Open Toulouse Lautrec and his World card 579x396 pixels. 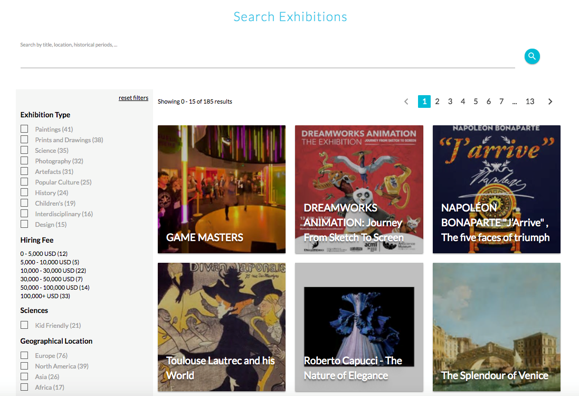coord(222,327)
